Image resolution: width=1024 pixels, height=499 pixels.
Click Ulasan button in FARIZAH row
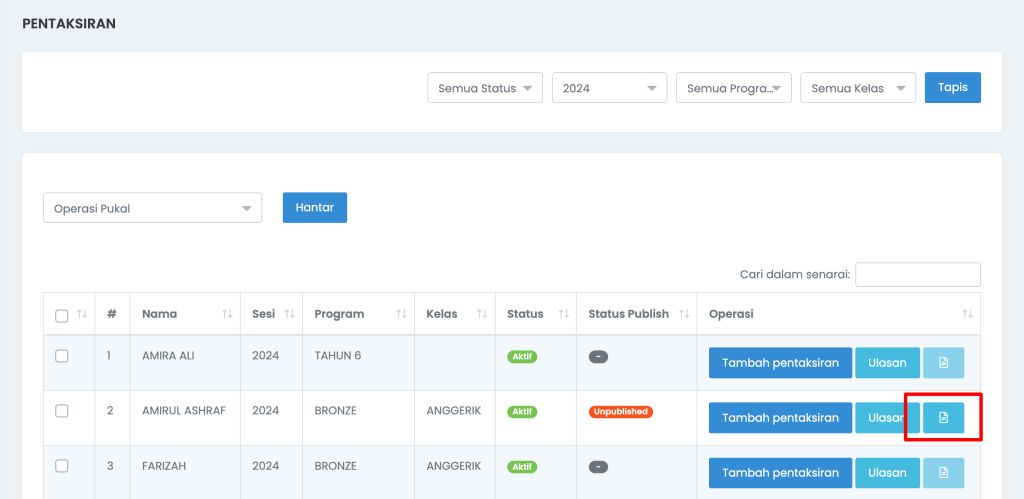pos(888,473)
